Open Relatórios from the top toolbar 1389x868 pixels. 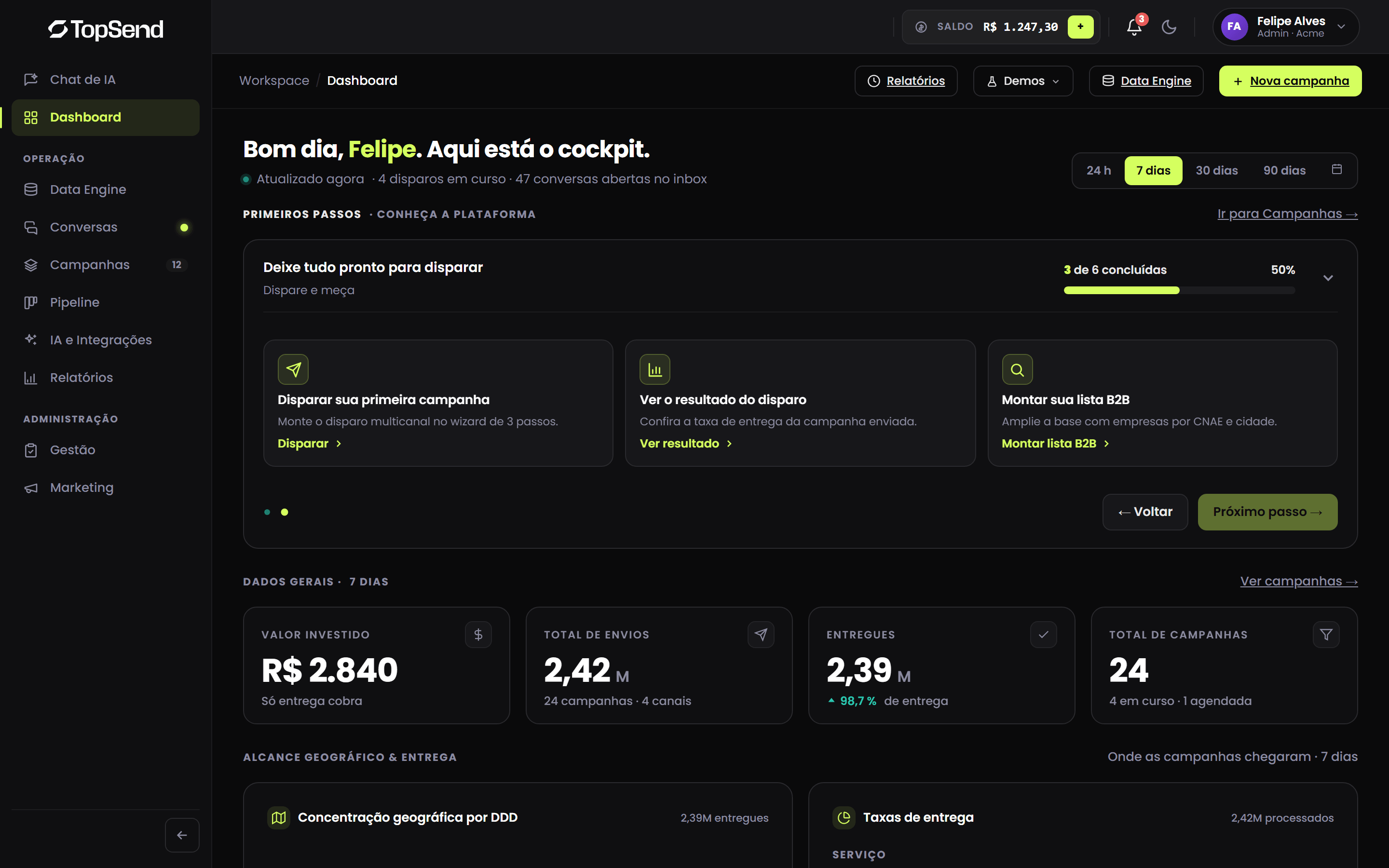tap(906, 81)
